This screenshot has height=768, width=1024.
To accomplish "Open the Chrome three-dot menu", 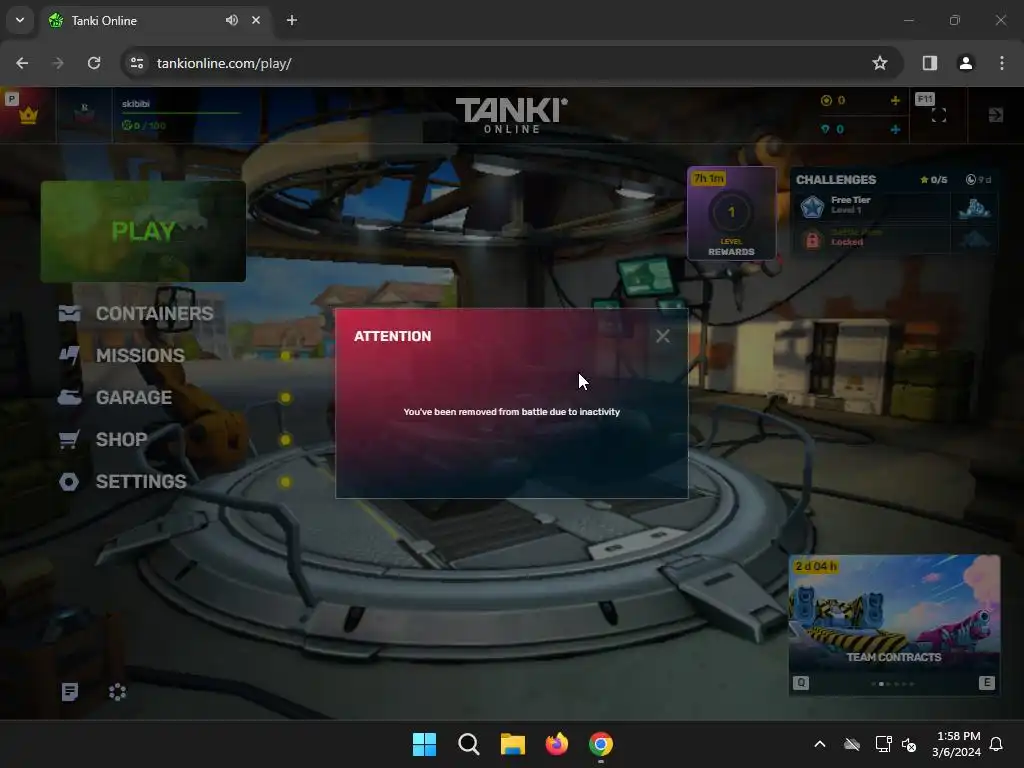I will (x=1002, y=63).
